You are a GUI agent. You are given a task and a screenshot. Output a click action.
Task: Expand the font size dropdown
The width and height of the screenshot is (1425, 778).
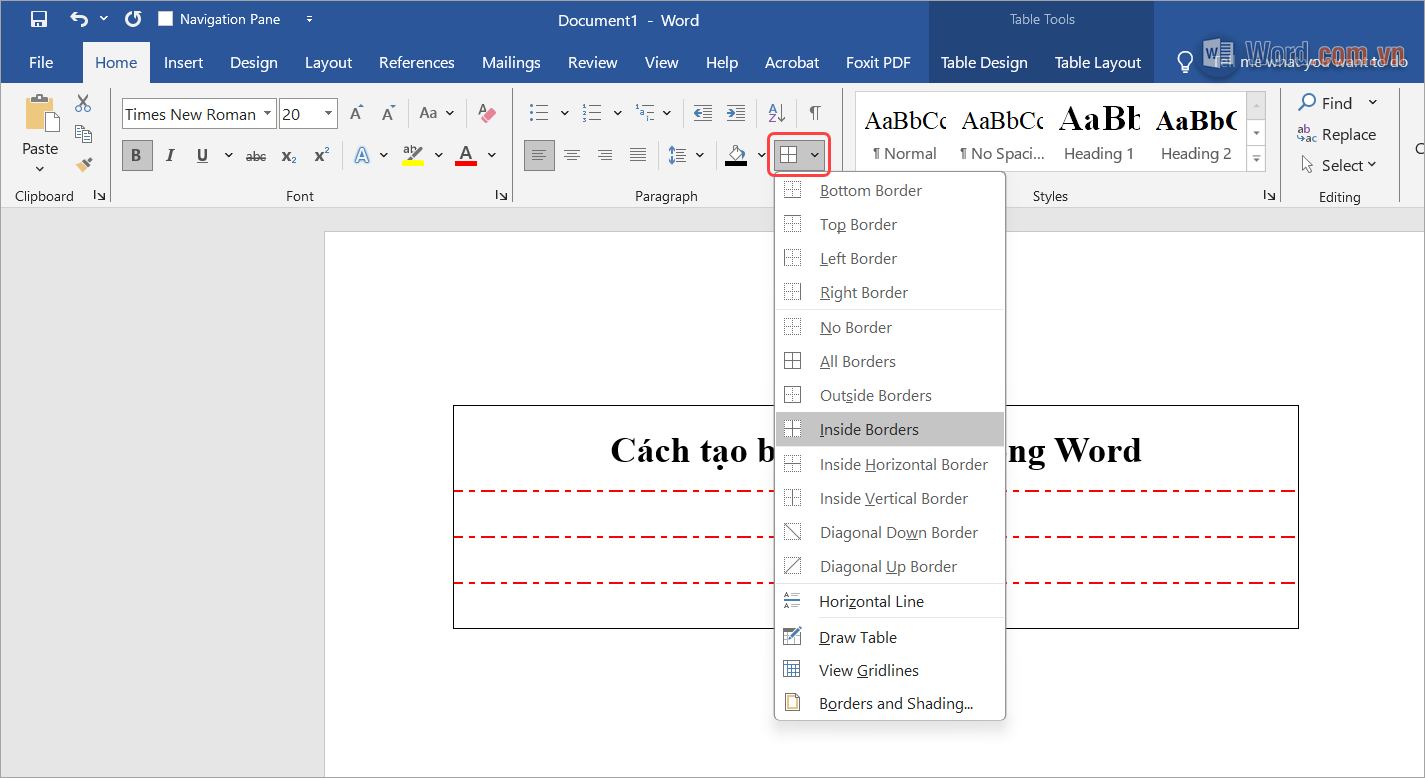pos(327,113)
